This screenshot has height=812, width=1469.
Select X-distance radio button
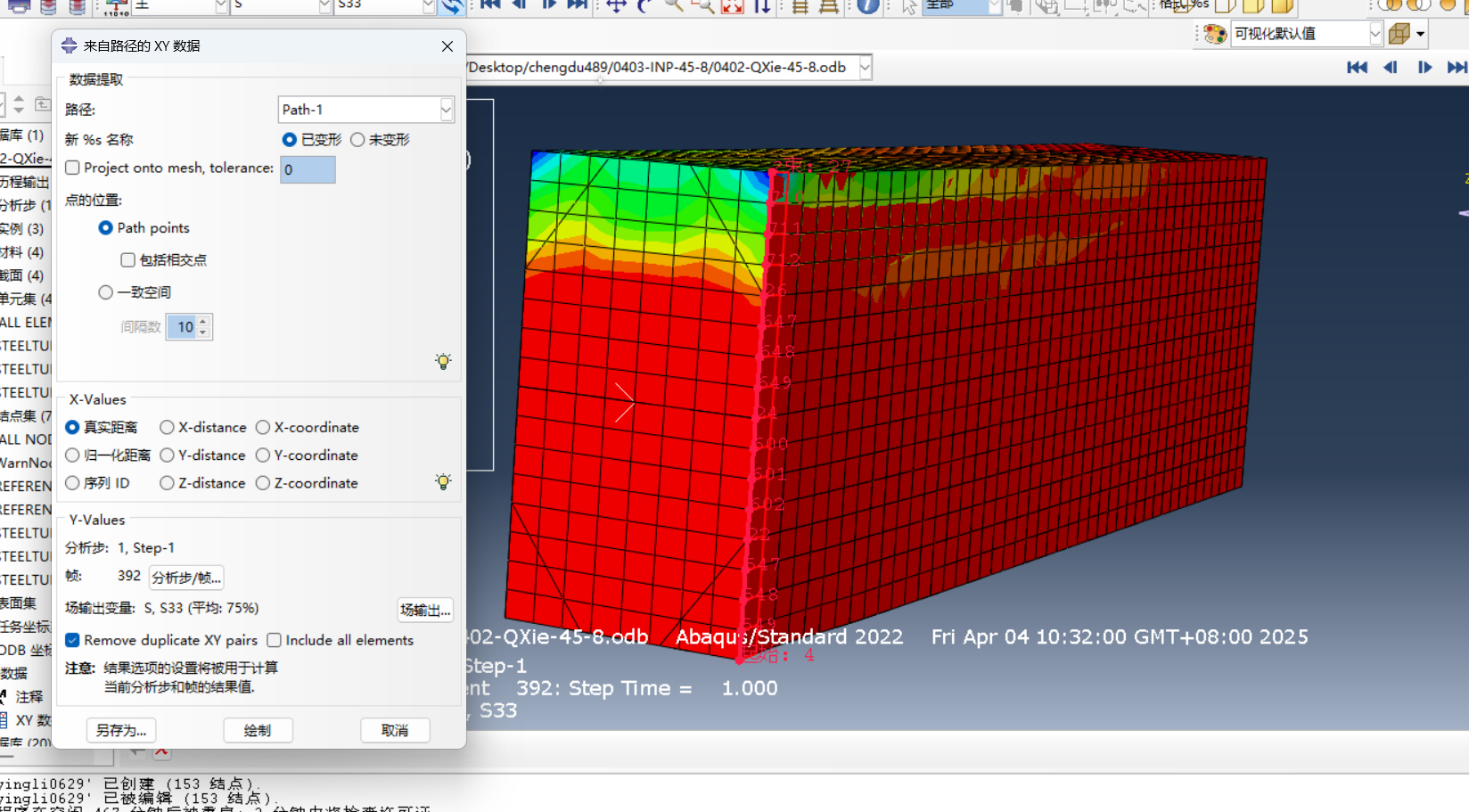(x=167, y=428)
